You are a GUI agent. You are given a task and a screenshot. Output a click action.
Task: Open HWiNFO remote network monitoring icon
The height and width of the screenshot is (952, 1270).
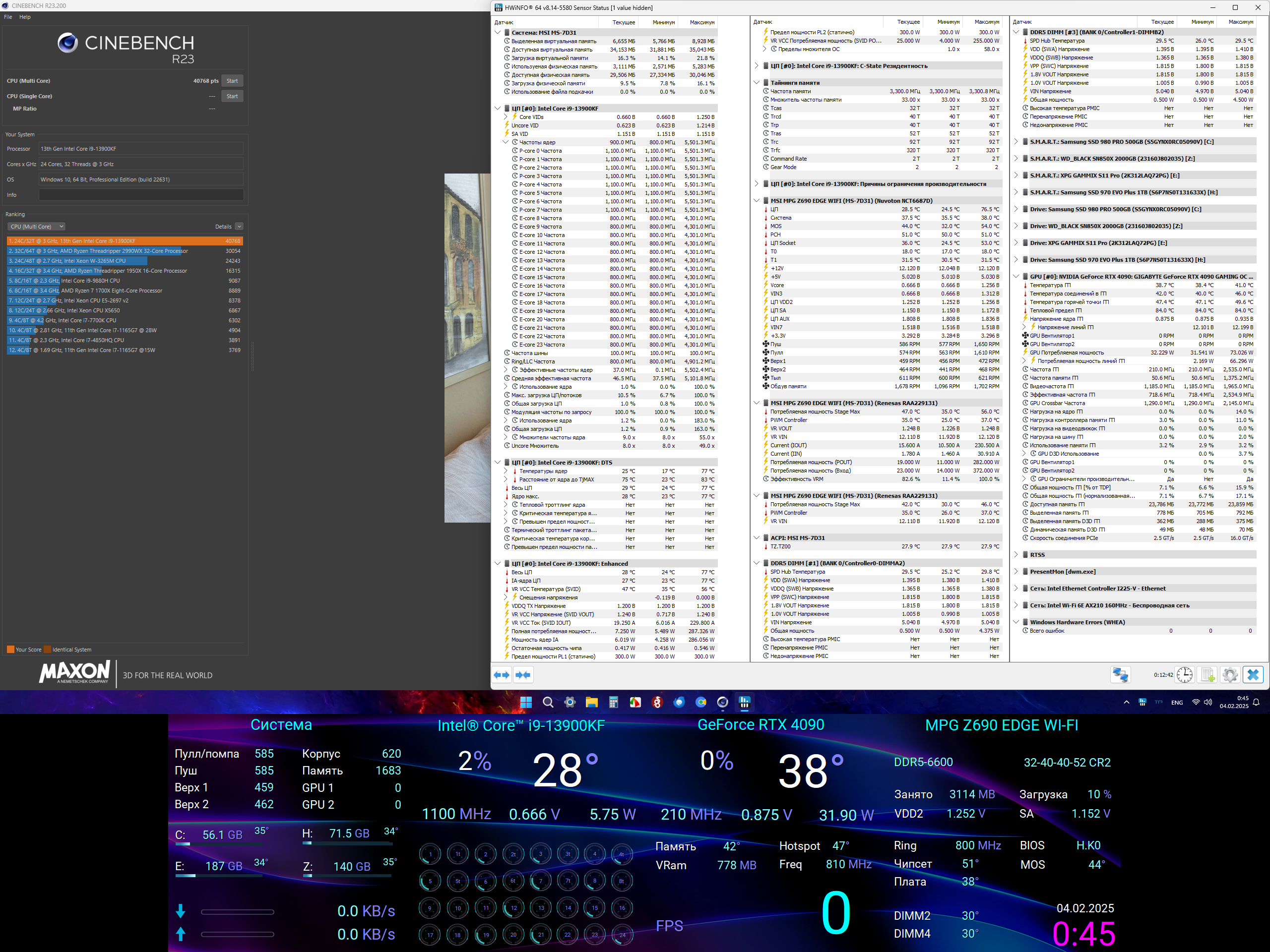(x=1120, y=675)
